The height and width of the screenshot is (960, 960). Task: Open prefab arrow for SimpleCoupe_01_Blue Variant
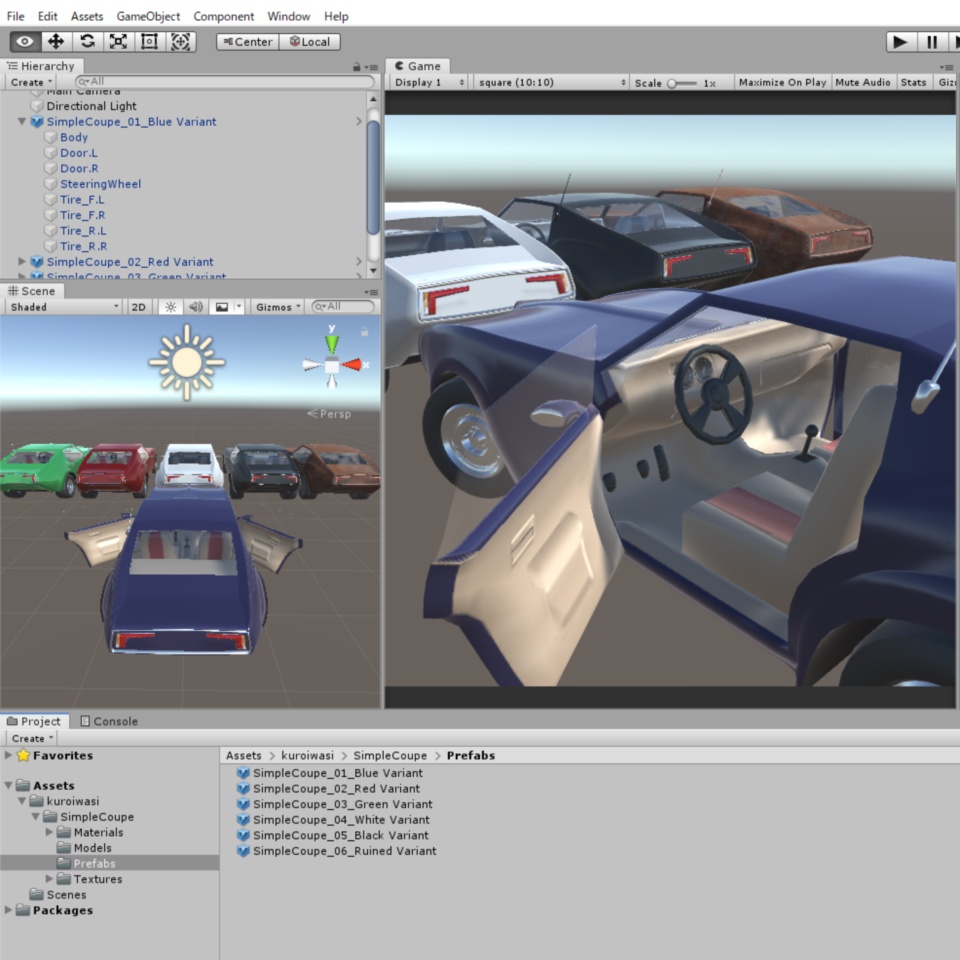(359, 121)
